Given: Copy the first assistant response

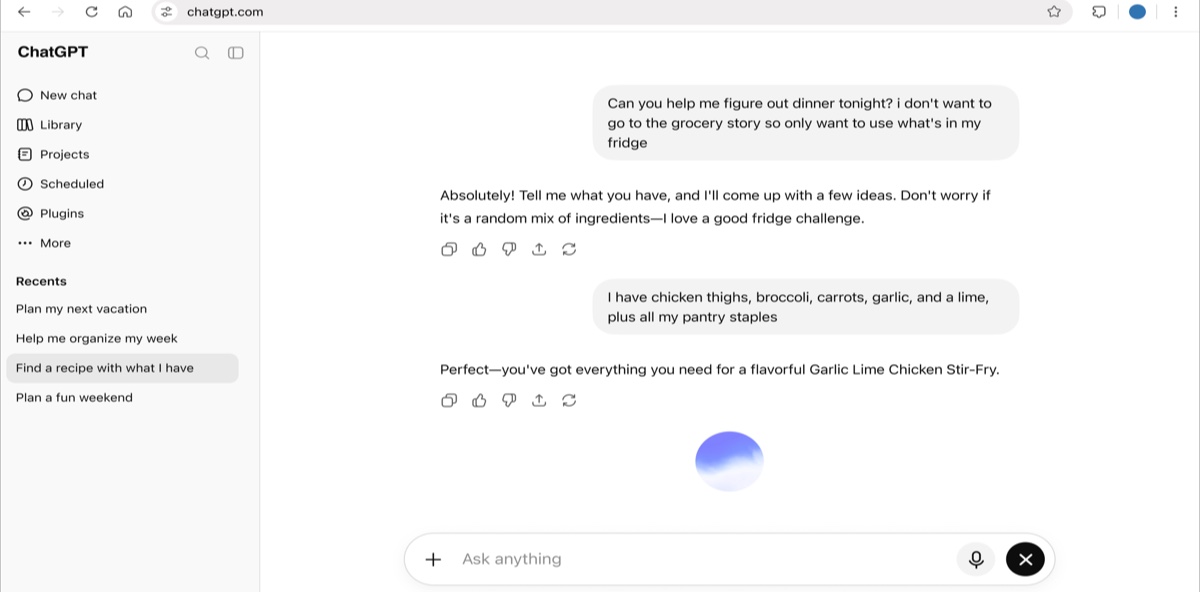Looking at the screenshot, I should tap(449, 249).
